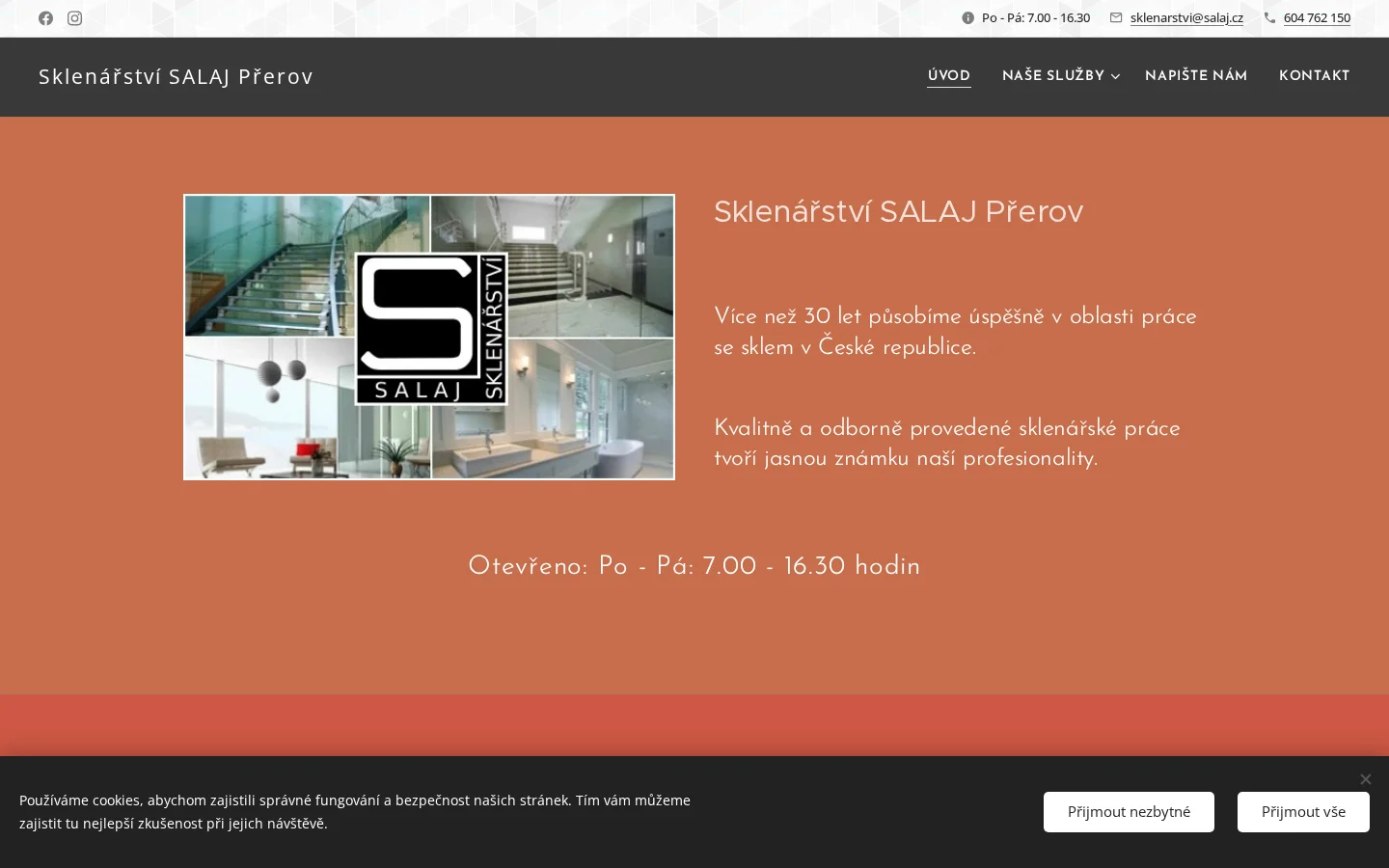This screenshot has height=868, width=1389.
Task: Click the envelope icon beside the email address
Action: 1116,17
